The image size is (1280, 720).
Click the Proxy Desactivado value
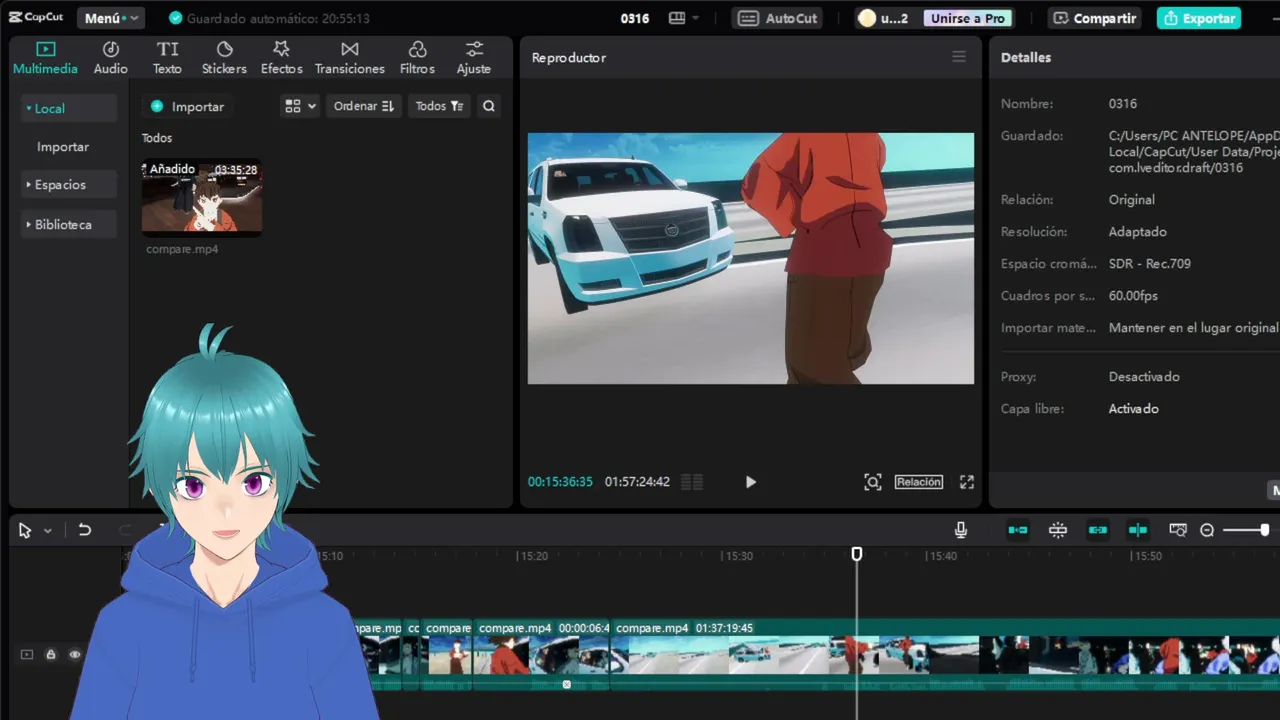point(1144,377)
